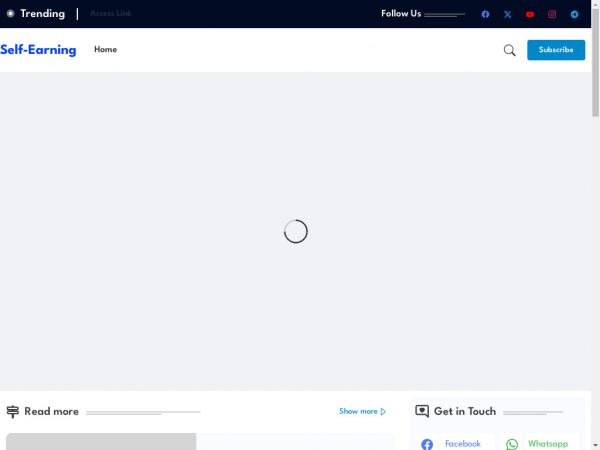
Task: Open the Telegram icon in top bar
Action: coord(574,14)
